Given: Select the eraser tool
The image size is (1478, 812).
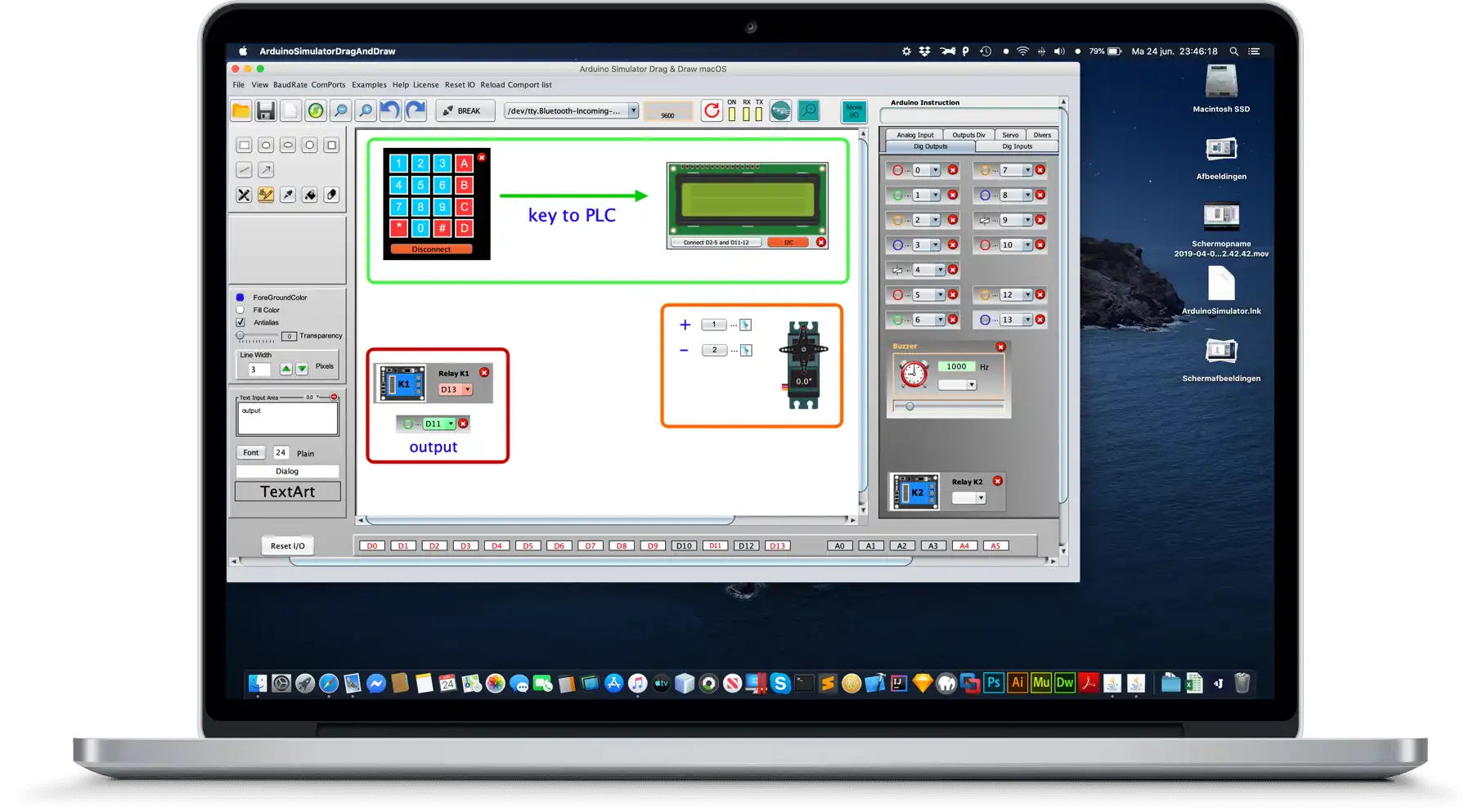Looking at the screenshot, I should click(331, 195).
